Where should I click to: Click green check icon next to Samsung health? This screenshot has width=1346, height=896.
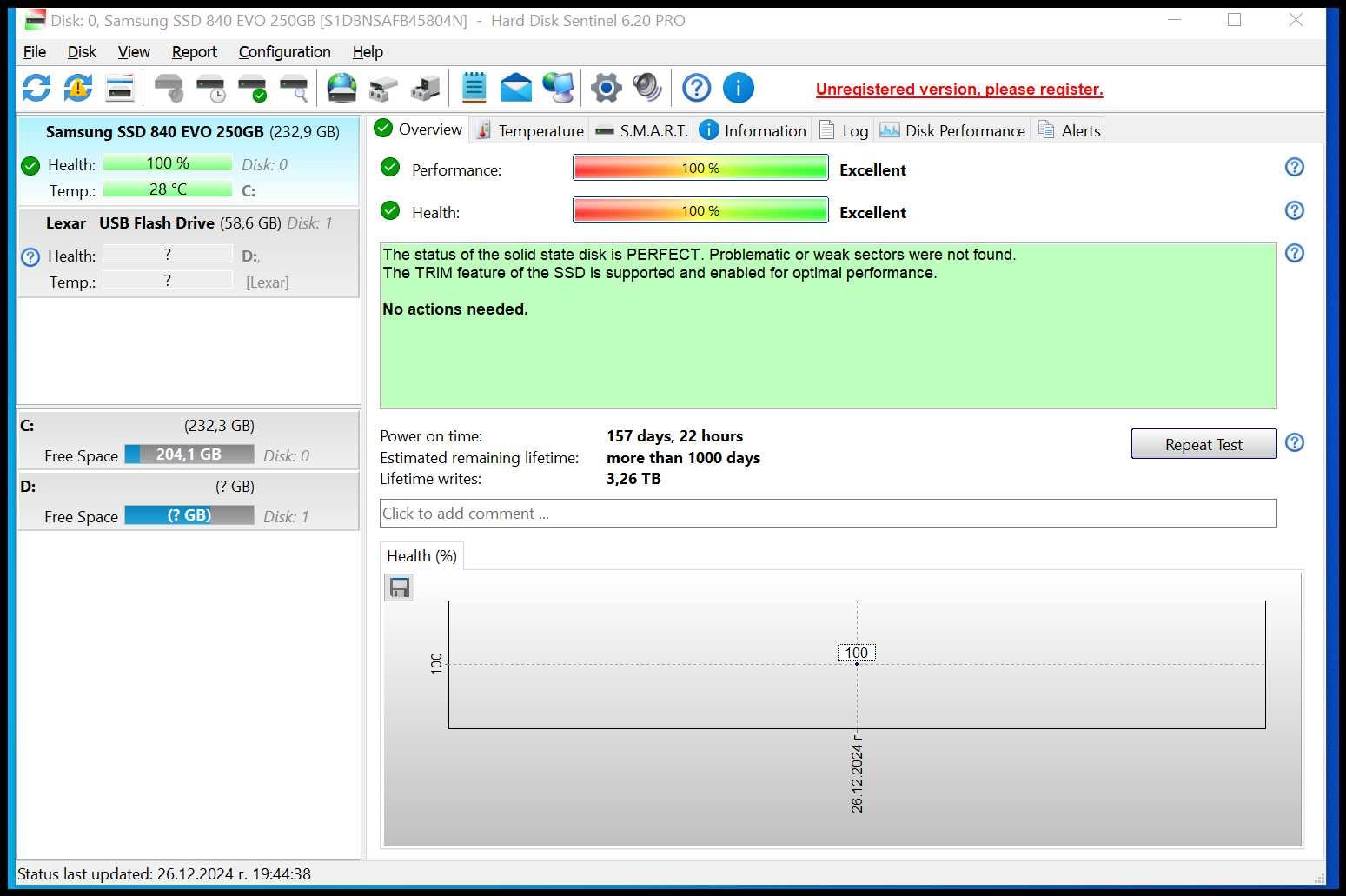(x=30, y=165)
